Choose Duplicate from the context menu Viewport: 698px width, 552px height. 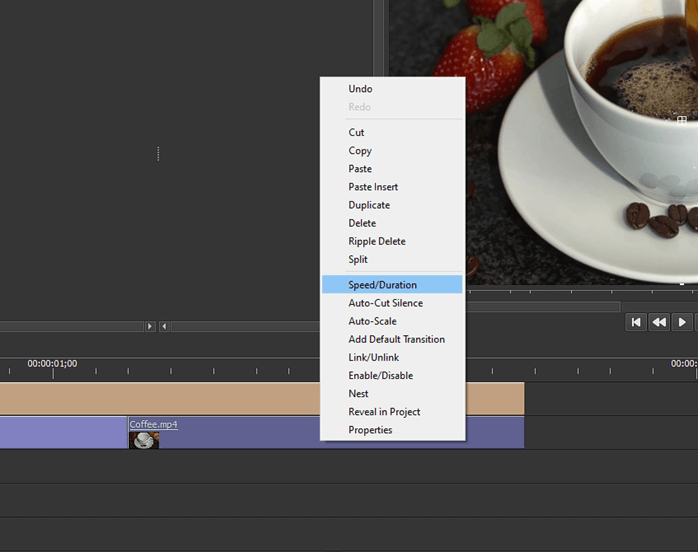(x=392, y=205)
